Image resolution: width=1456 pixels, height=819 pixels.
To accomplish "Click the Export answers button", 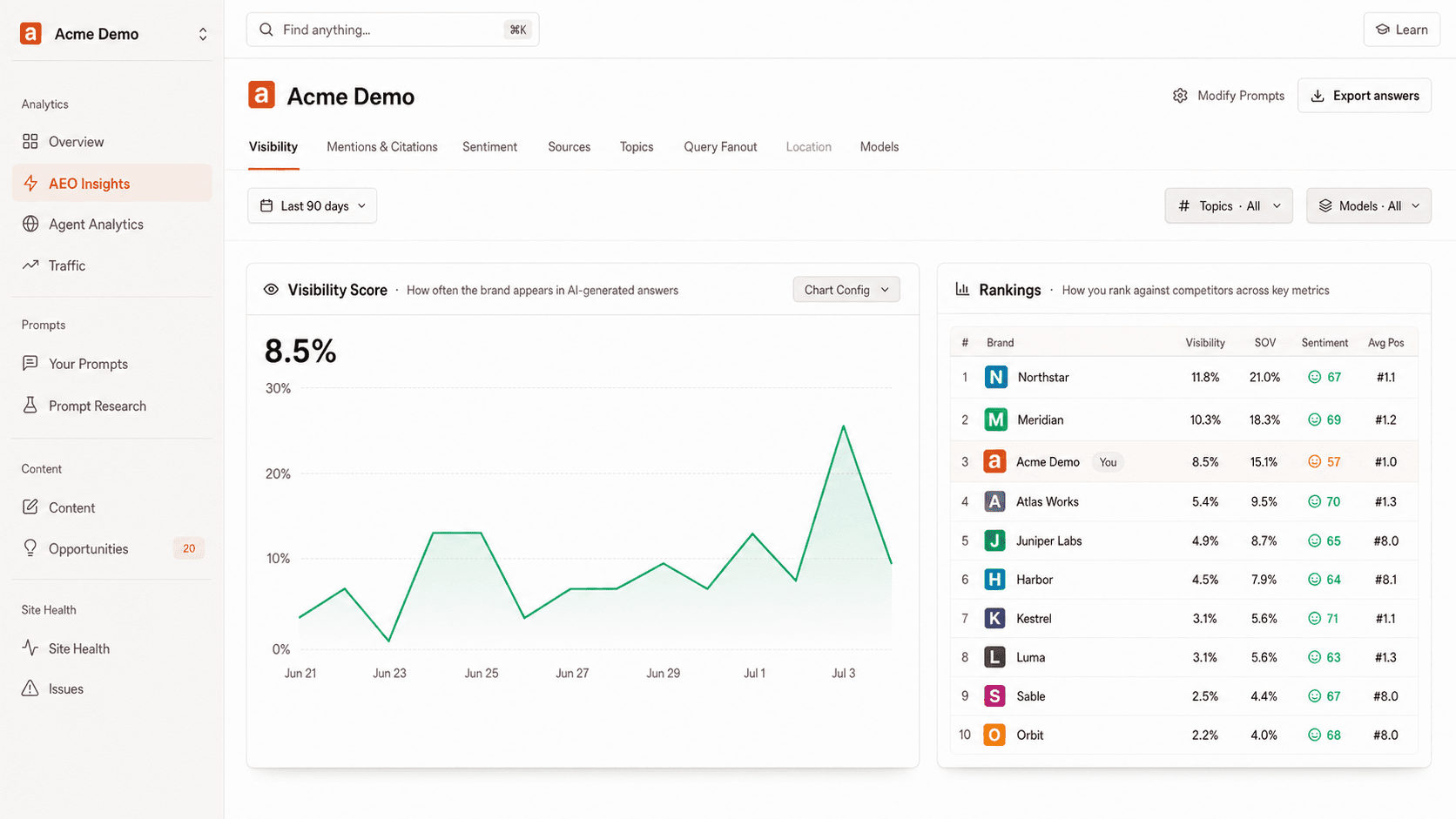I will click(x=1365, y=96).
